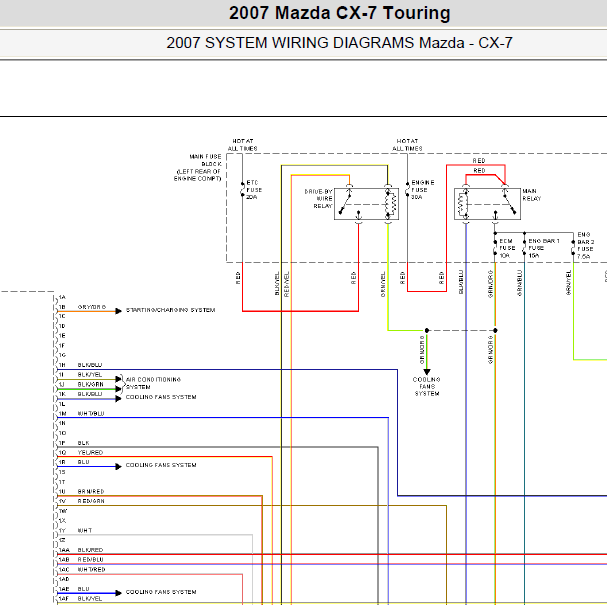The width and height of the screenshot is (607, 605).
Task: Click "COOLING FANS SYSTEM" beside pin 1R
Action: pyautogui.click(x=161, y=465)
